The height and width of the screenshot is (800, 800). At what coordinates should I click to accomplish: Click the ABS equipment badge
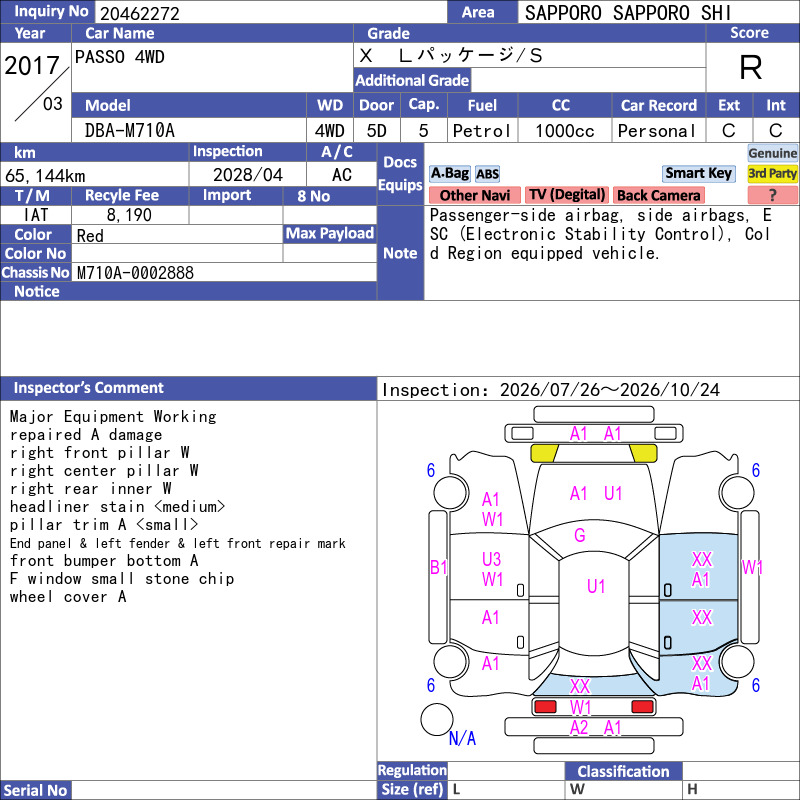click(x=487, y=174)
